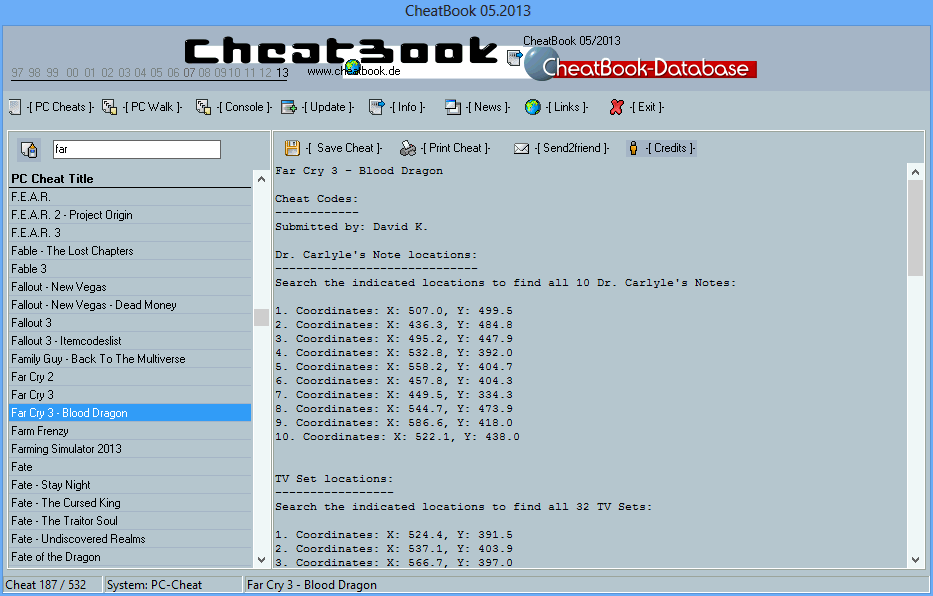Select F.E.A.R. in the cheat list
This screenshot has height=596, width=933.
coord(130,197)
